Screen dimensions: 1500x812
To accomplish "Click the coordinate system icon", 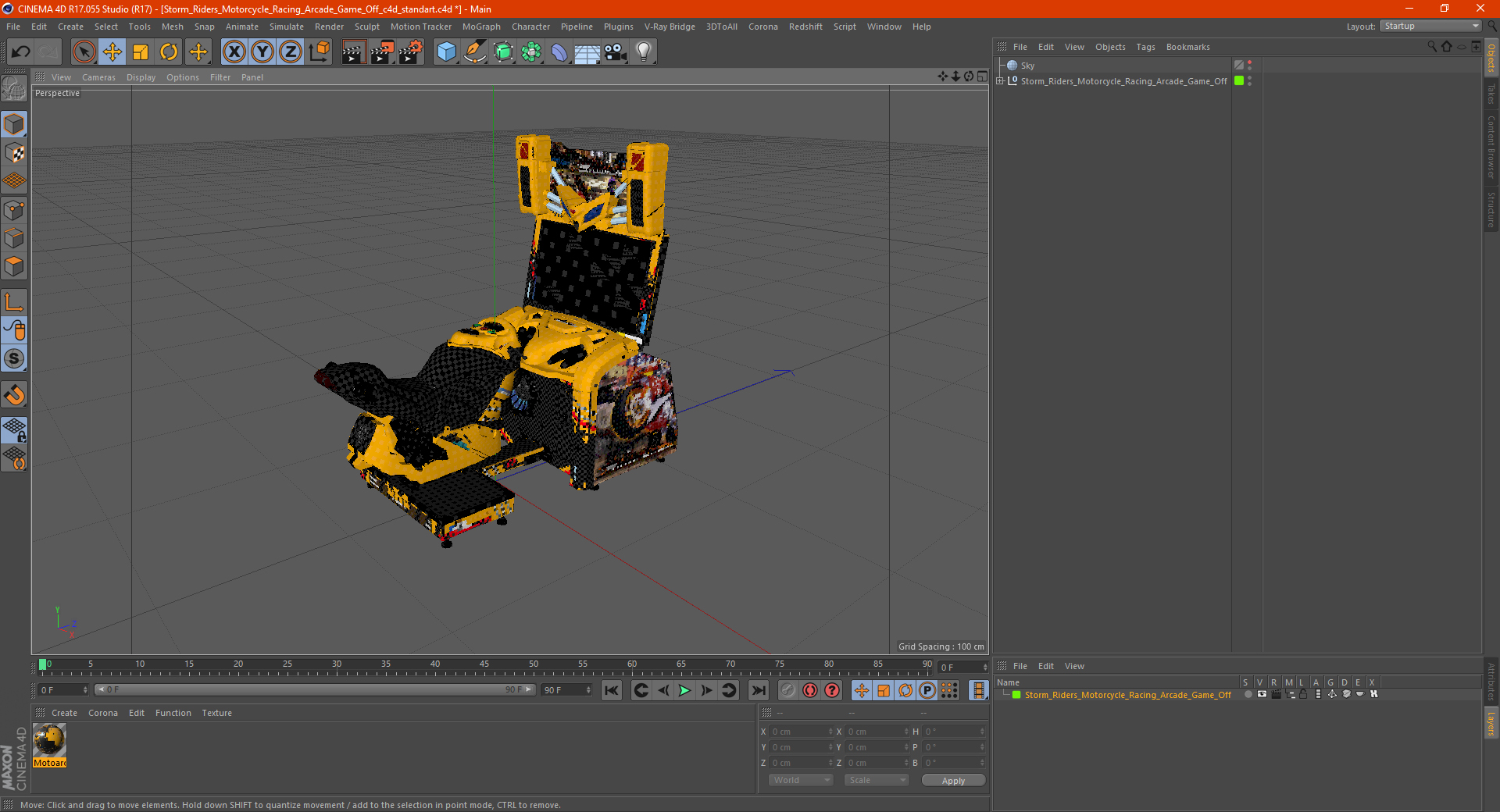I will point(319,52).
